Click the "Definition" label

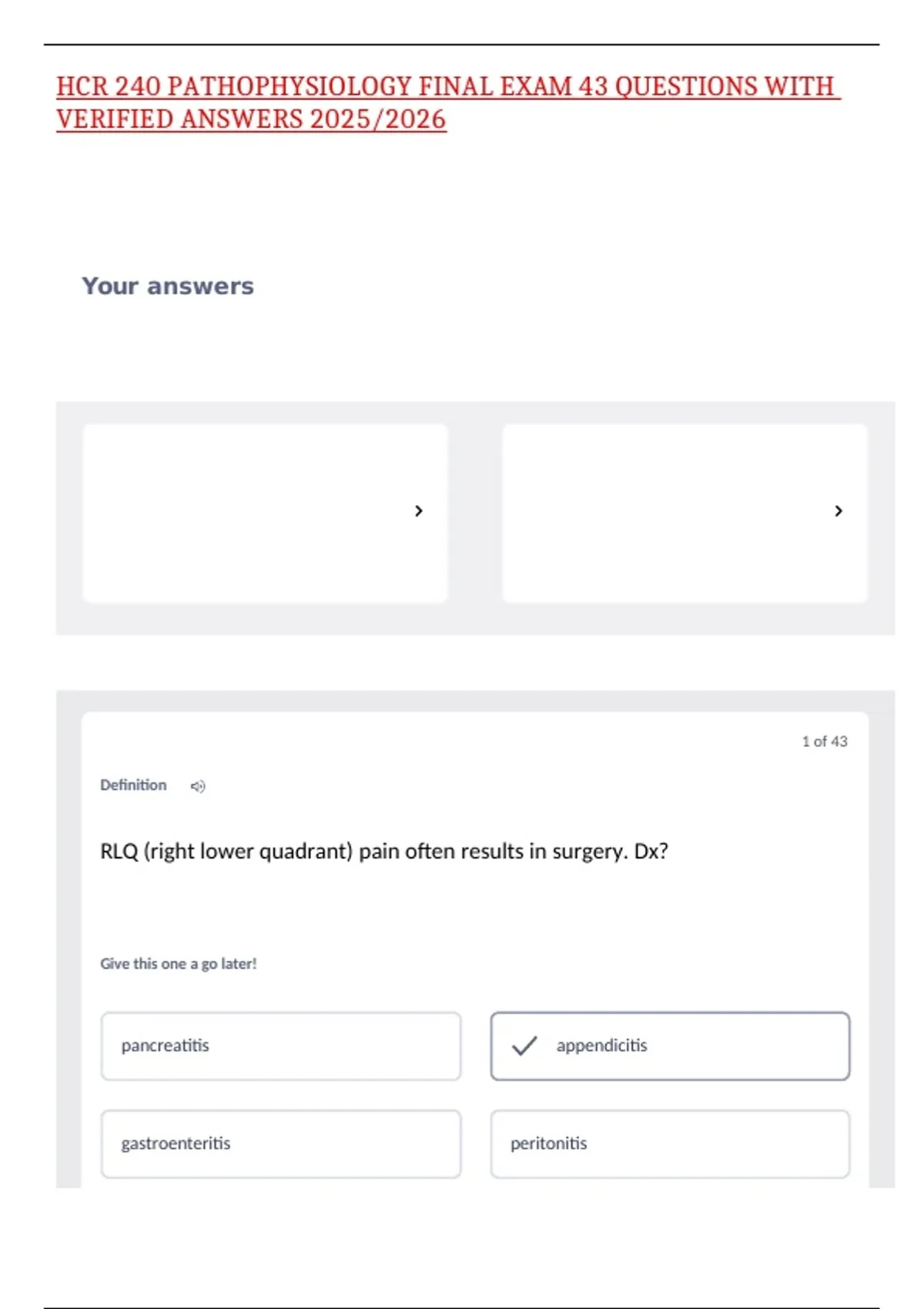tap(133, 785)
